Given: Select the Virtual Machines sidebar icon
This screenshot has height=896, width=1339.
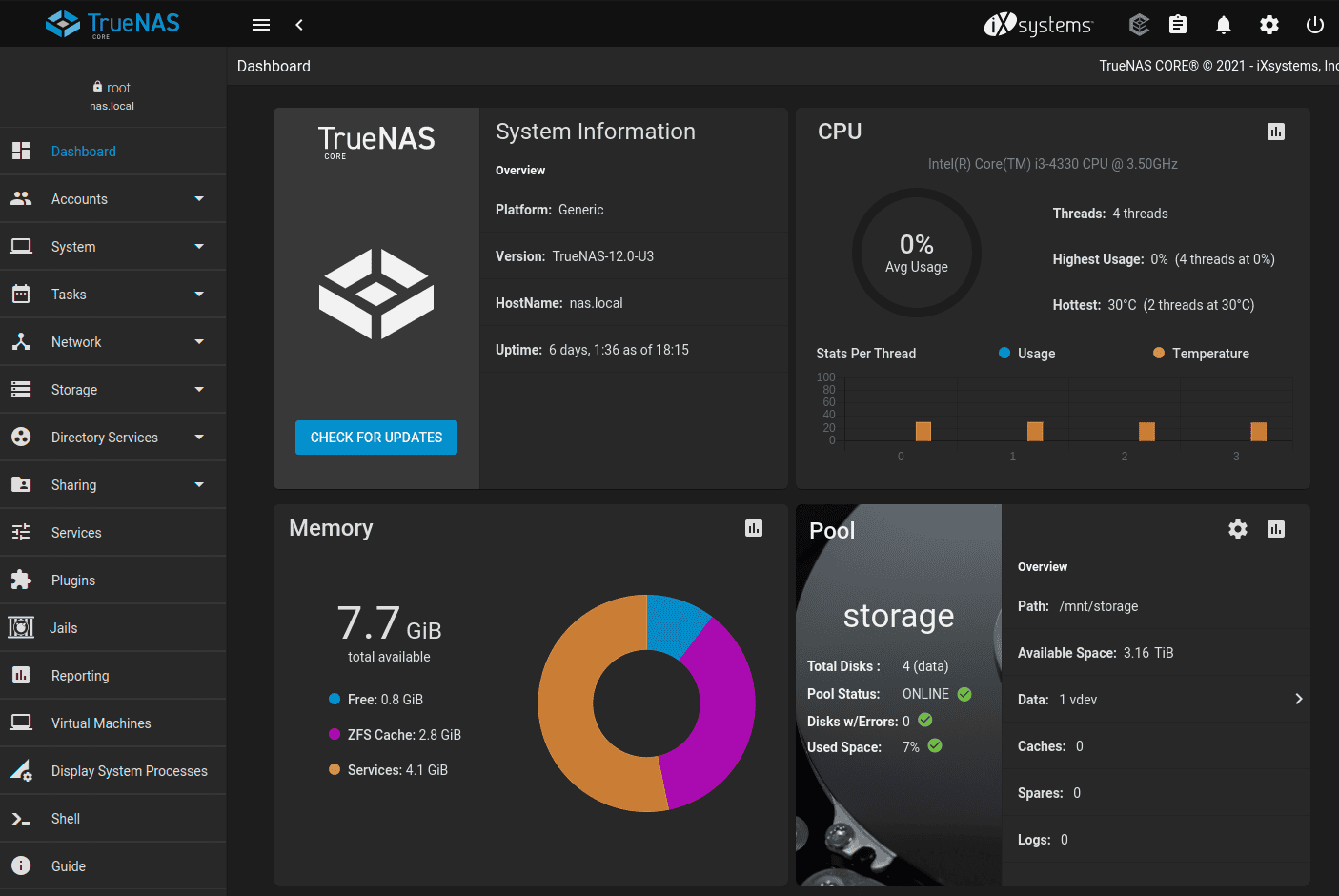Looking at the screenshot, I should tap(21, 723).
